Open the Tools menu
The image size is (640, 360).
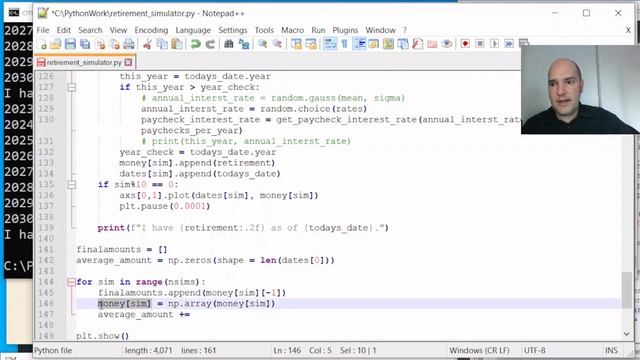point(264,30)
